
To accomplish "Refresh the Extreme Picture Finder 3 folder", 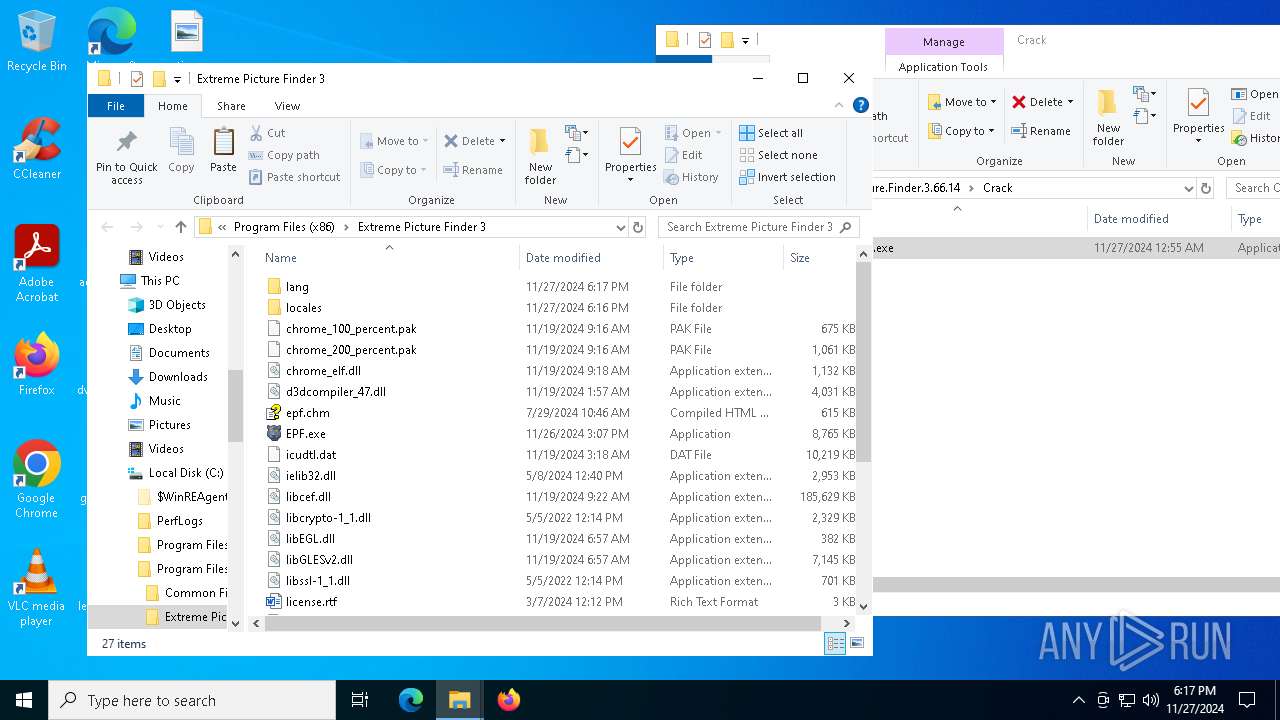I will point(638,227).
